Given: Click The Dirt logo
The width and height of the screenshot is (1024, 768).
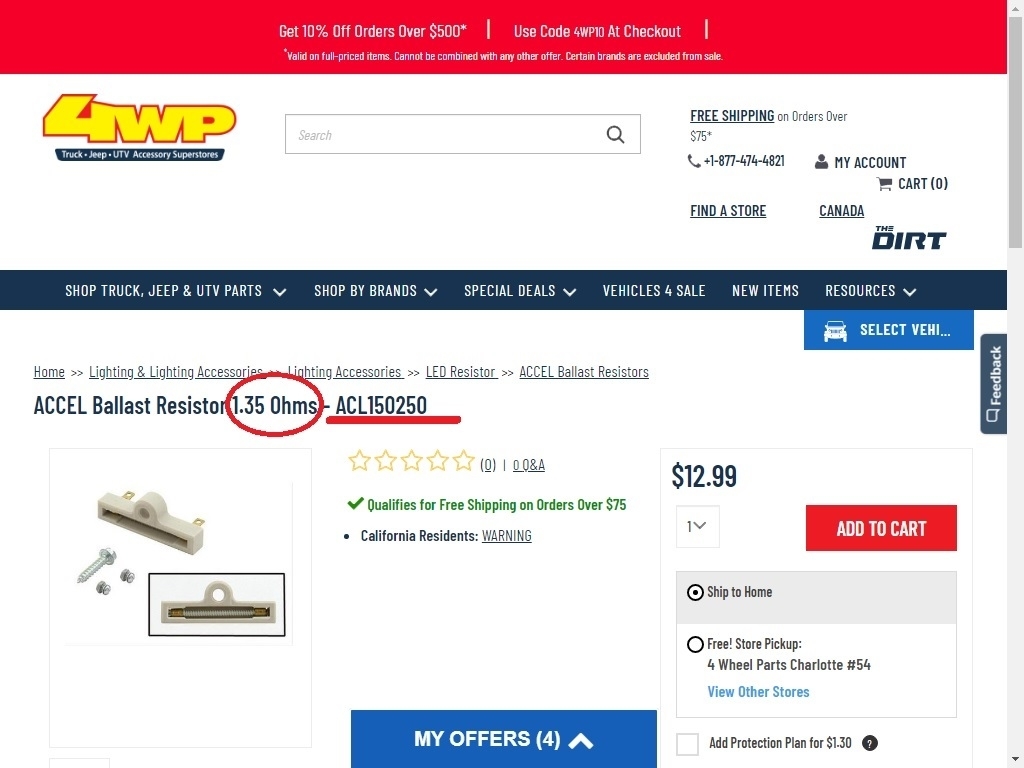Looking at the screenshot, I should pos(908,238).
